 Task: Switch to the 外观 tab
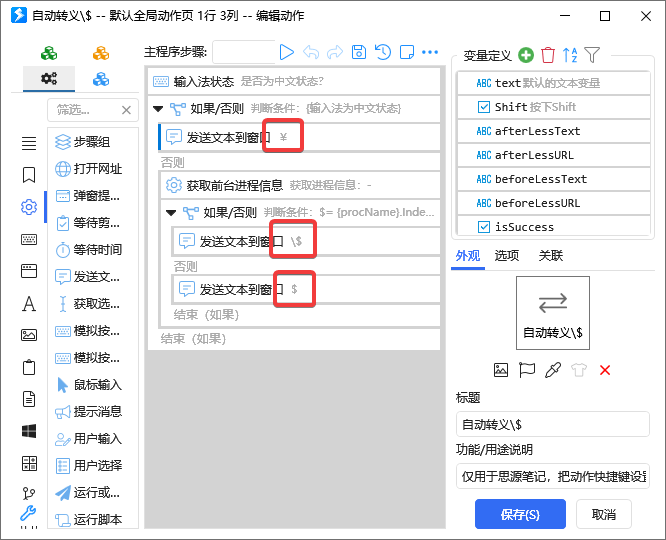tap(468, 255)
